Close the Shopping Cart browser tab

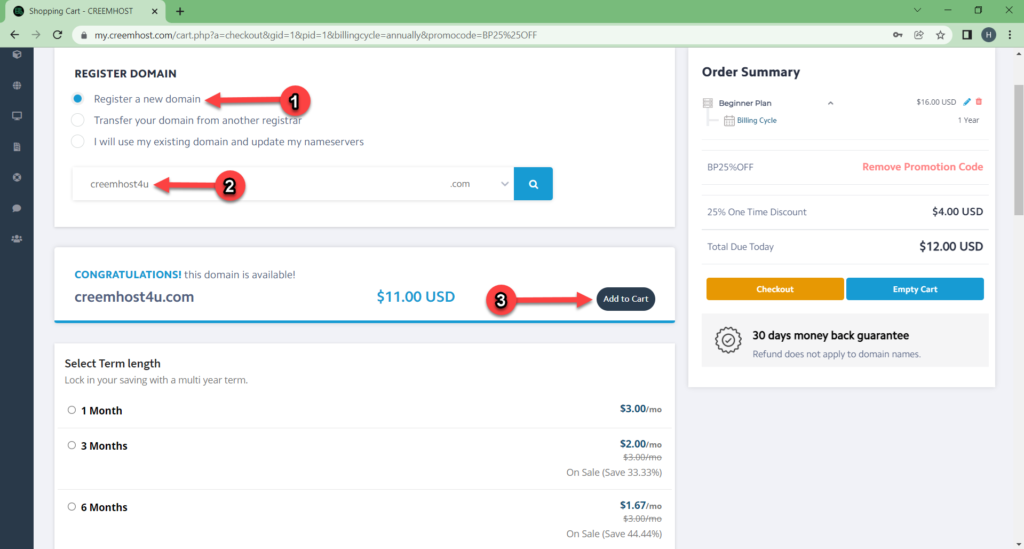pos(155,11)
